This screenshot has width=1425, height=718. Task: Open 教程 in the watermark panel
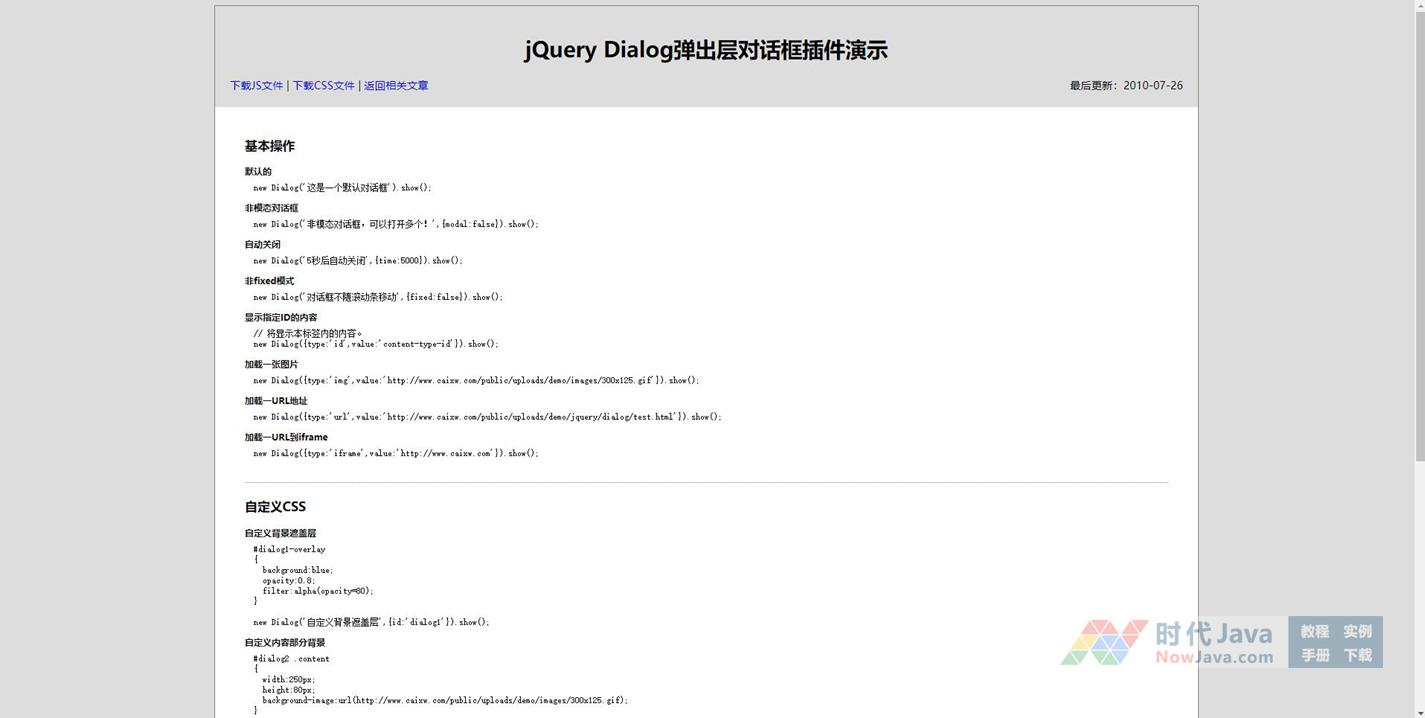click(x=1314, y=632)
